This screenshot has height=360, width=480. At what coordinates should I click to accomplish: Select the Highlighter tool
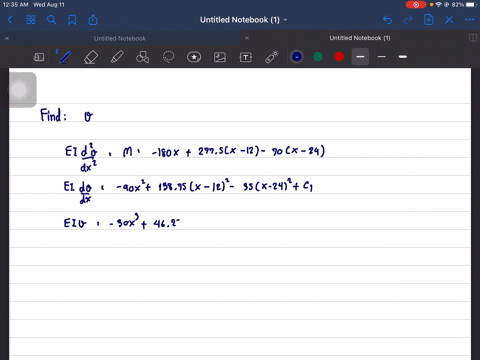[x=117, y=57]
